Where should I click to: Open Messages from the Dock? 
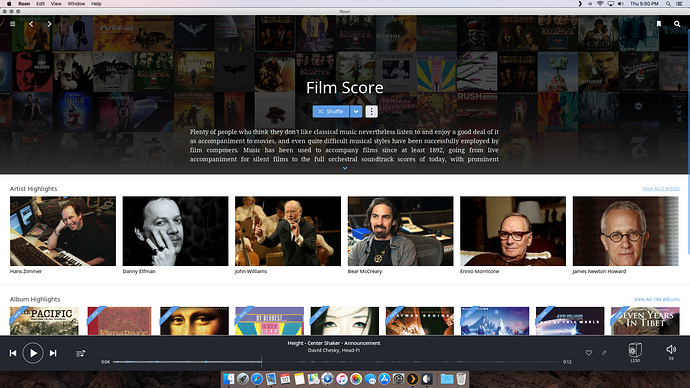[x=370, y=379]
